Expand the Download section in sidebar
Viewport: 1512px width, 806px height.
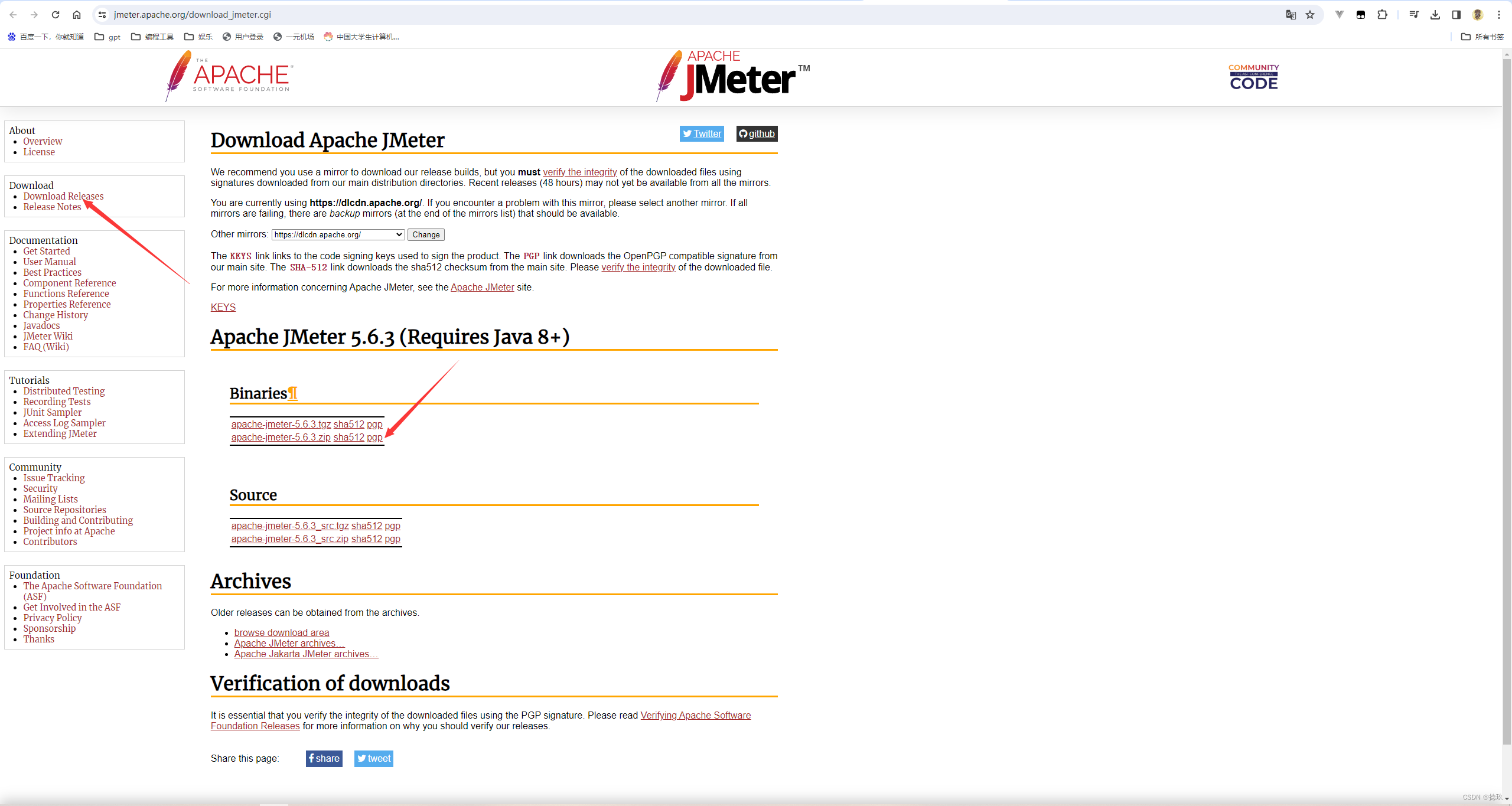30,182
